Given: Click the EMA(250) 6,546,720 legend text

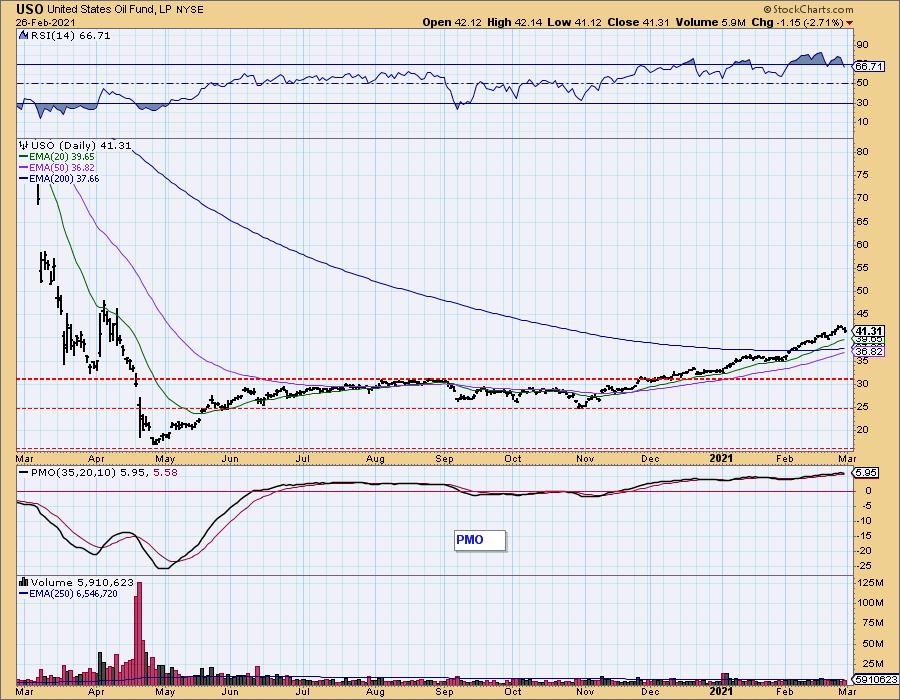Looking at the screenshot, I should point(73,594).
